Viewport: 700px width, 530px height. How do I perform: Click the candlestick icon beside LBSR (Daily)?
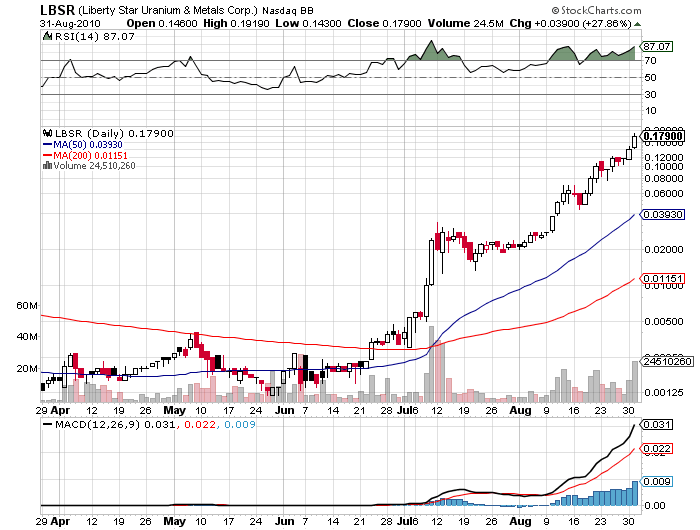point(47,133)
